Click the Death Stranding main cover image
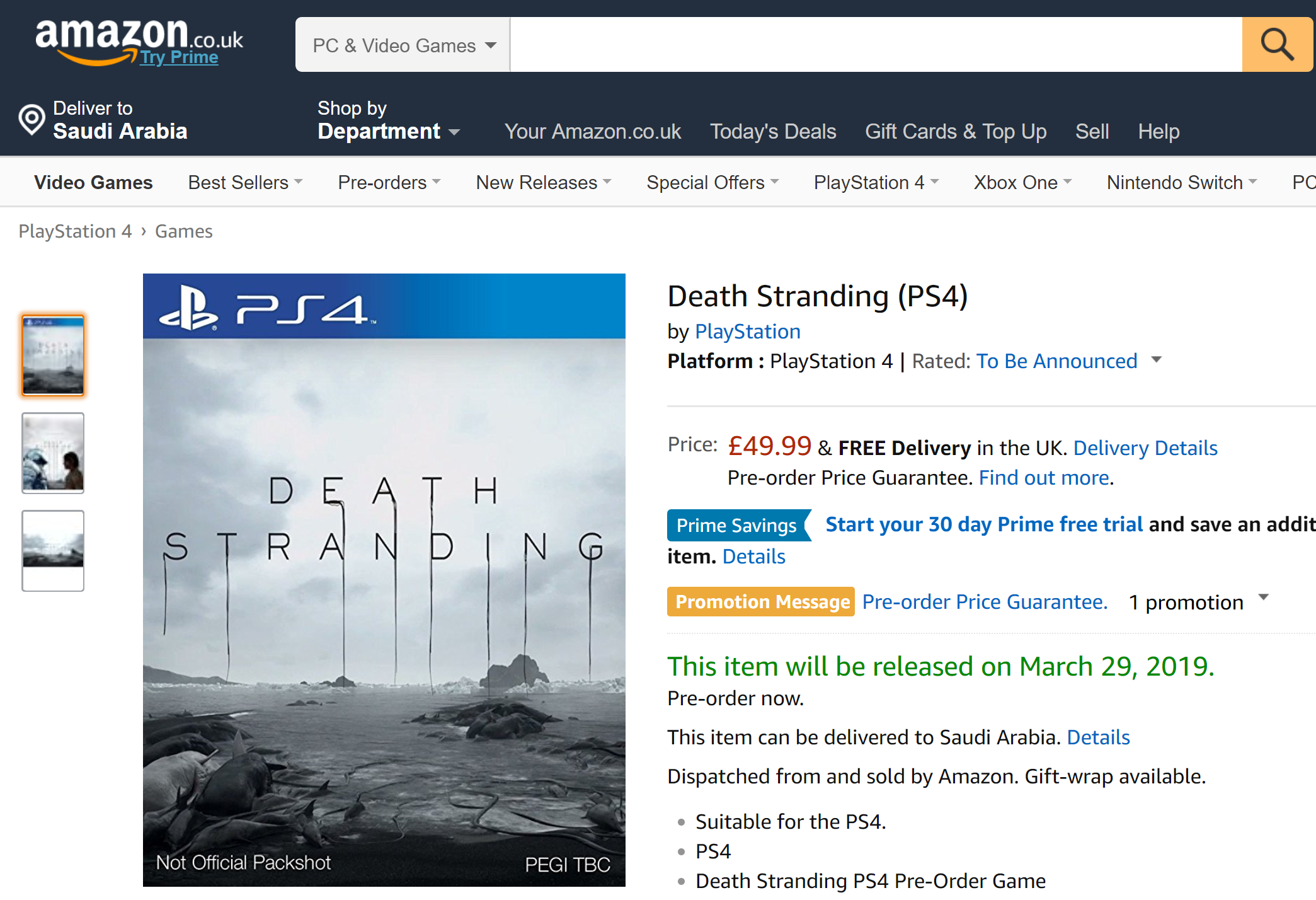Image resolution: width=1316 pixels, height=900 pixels. click(x=384, y=580)
